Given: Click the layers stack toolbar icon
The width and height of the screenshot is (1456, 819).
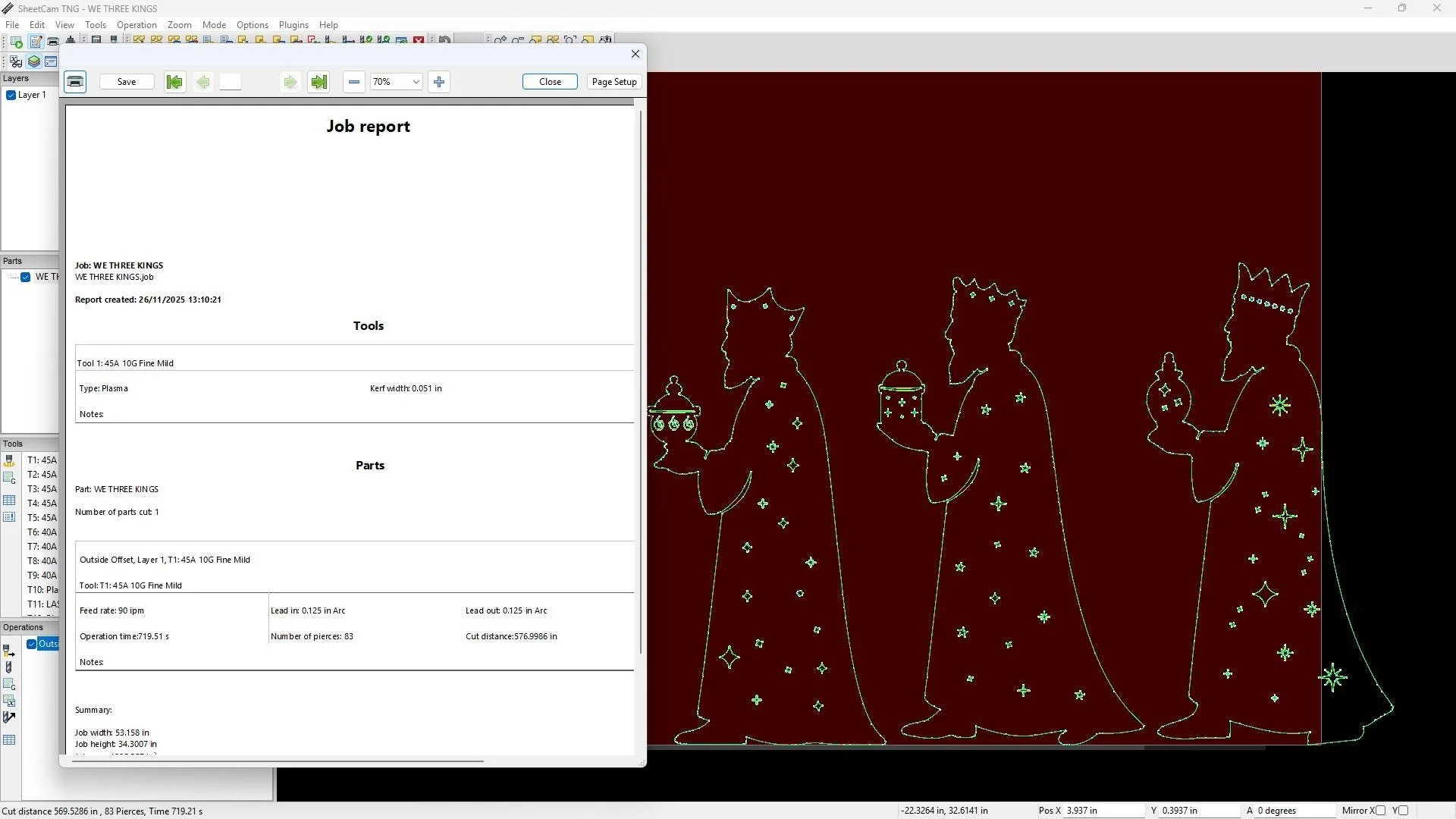Looking at the screenshot, I should (34, 61).
